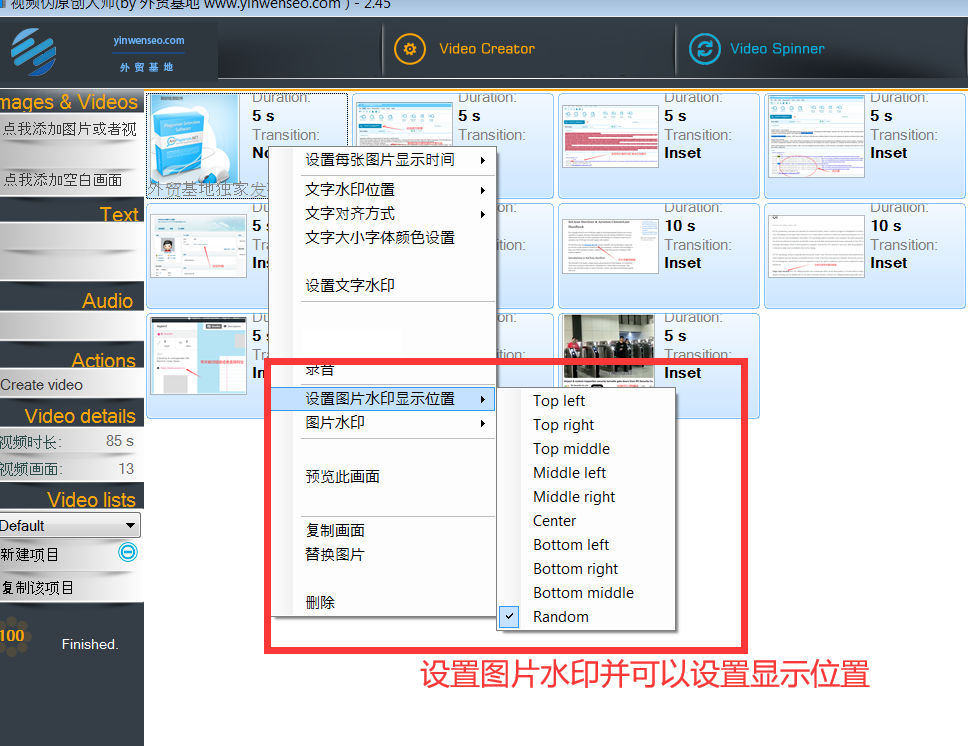Choose the checked Random position option
Viewport: 968px width, 746px height.
560,617
